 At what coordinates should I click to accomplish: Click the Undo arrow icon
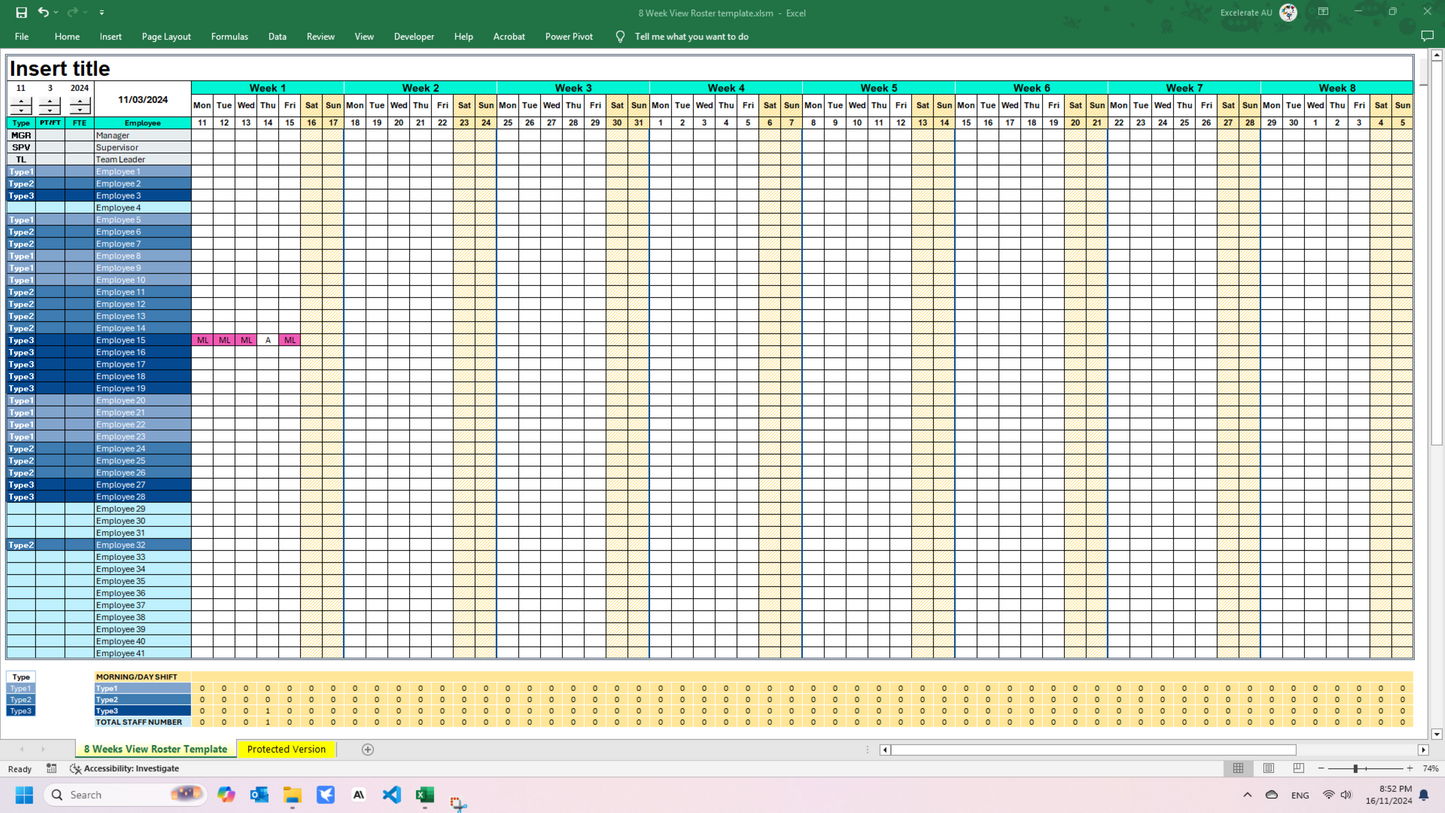tap(42, 12)
